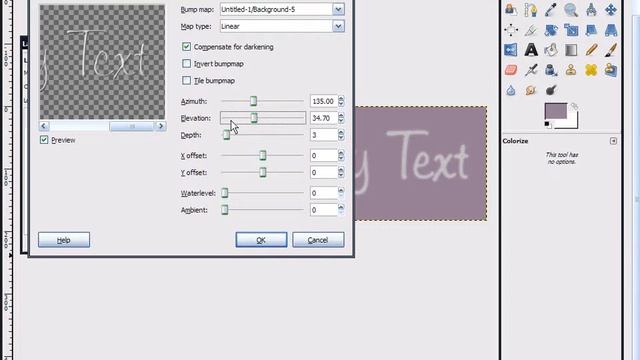Swap foreground and background colors
640x360 pixels.
[574, 107]
